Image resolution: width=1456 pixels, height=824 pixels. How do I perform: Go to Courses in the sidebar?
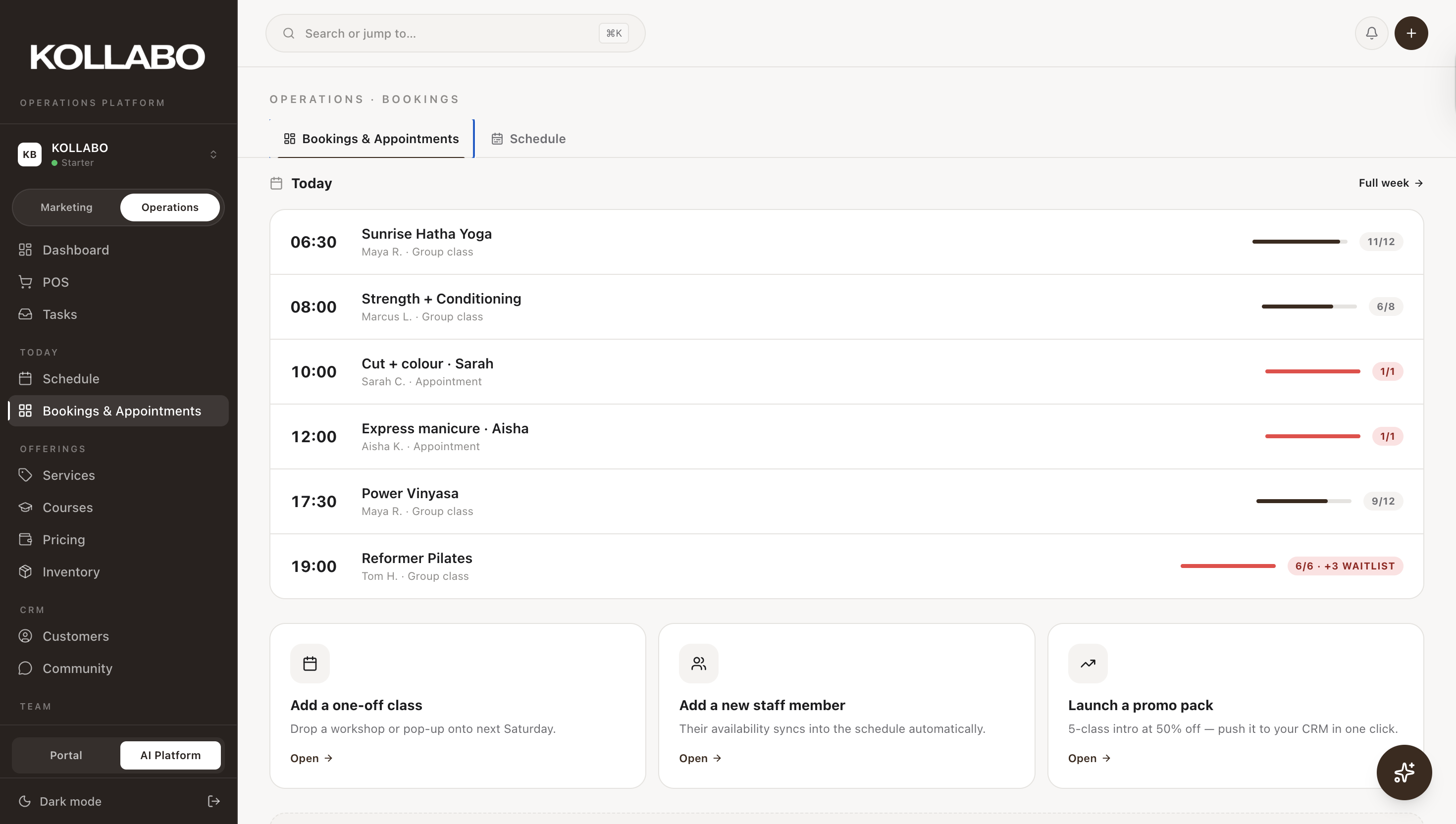point(67,507)
